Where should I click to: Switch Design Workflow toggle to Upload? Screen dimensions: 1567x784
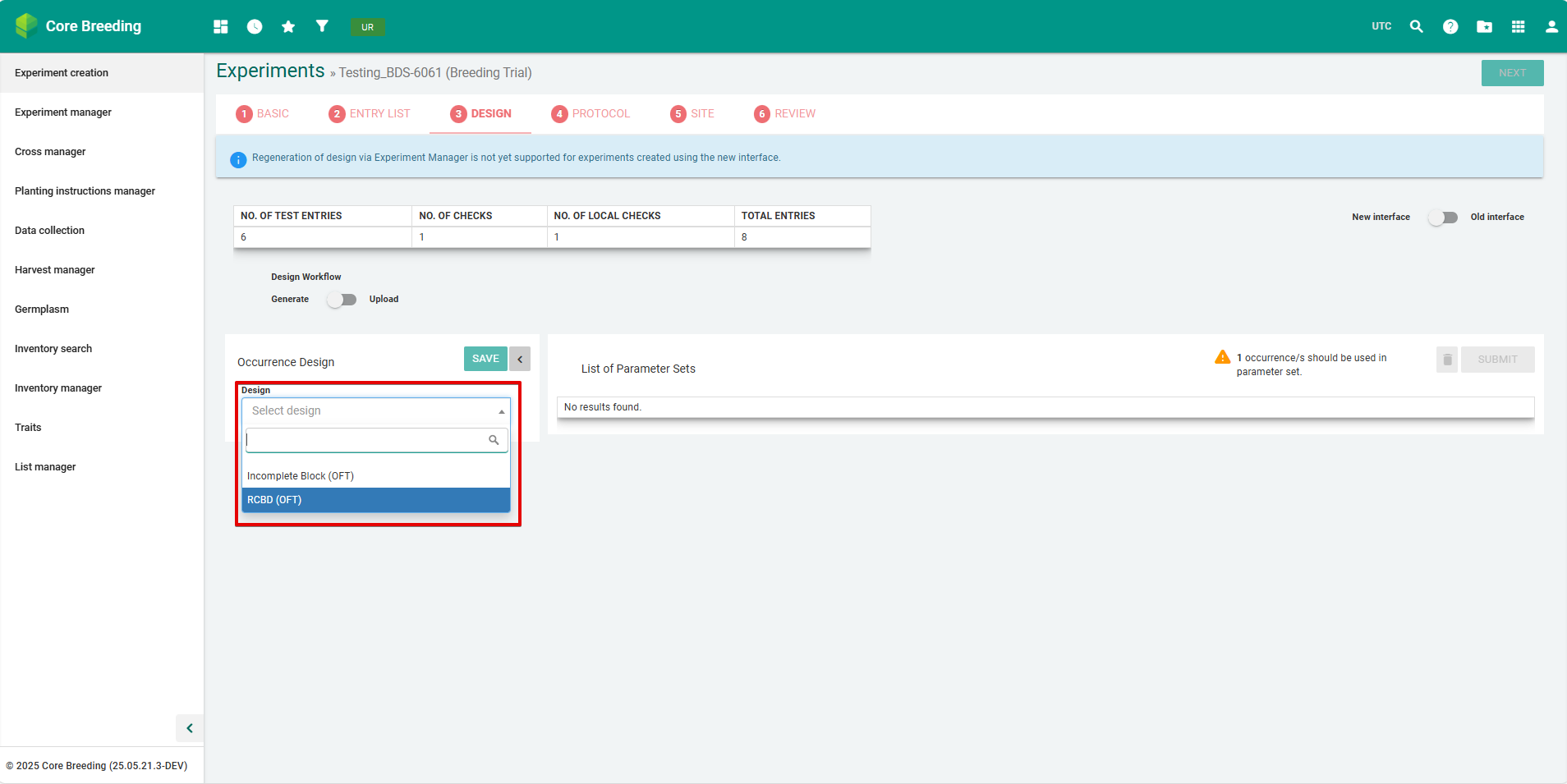click(342, 300)
